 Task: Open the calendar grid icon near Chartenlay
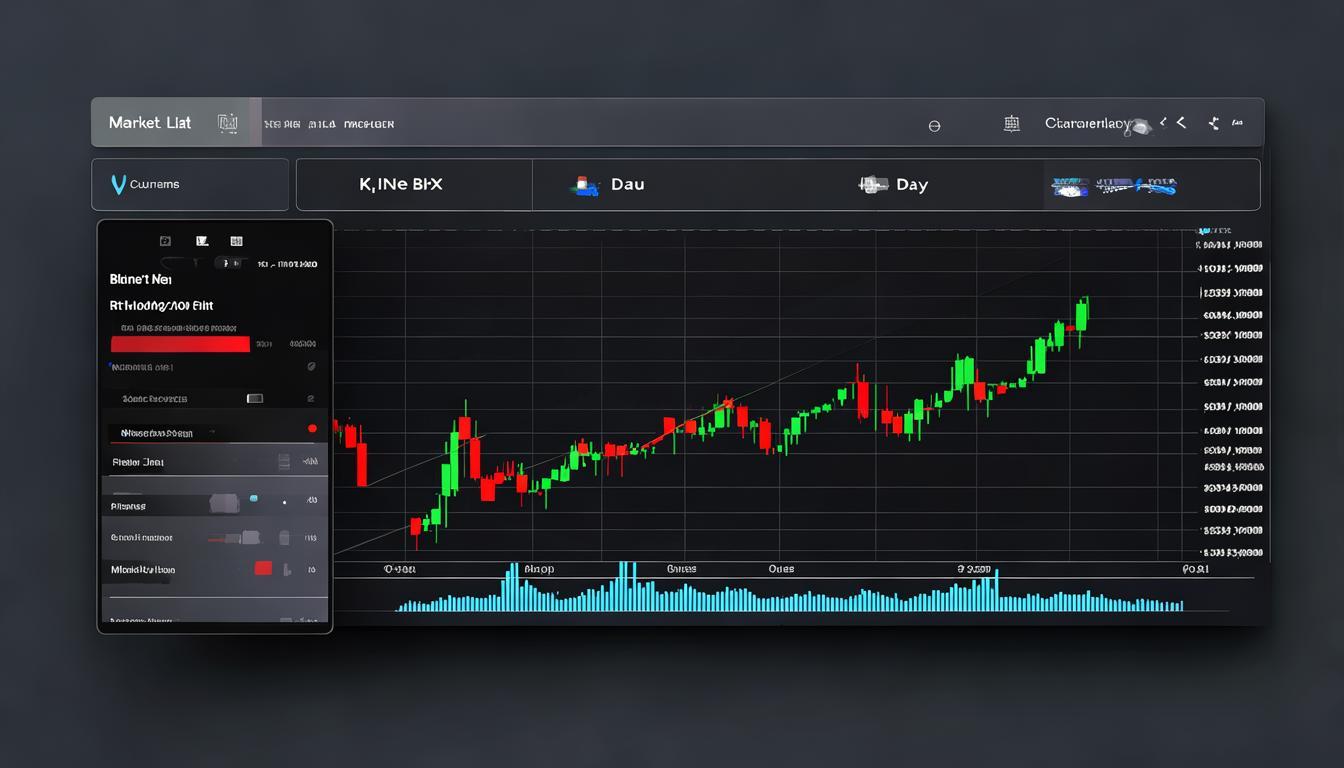pos(1011,123)
